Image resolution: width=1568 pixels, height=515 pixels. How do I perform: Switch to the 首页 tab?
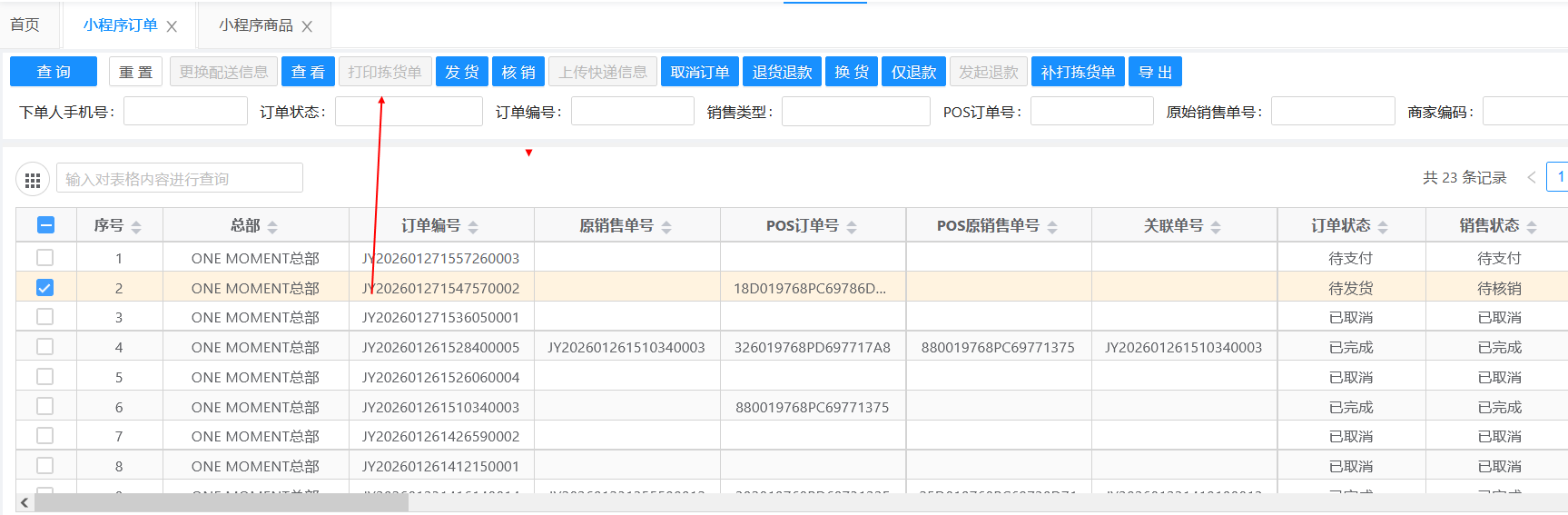coord(25,25)
